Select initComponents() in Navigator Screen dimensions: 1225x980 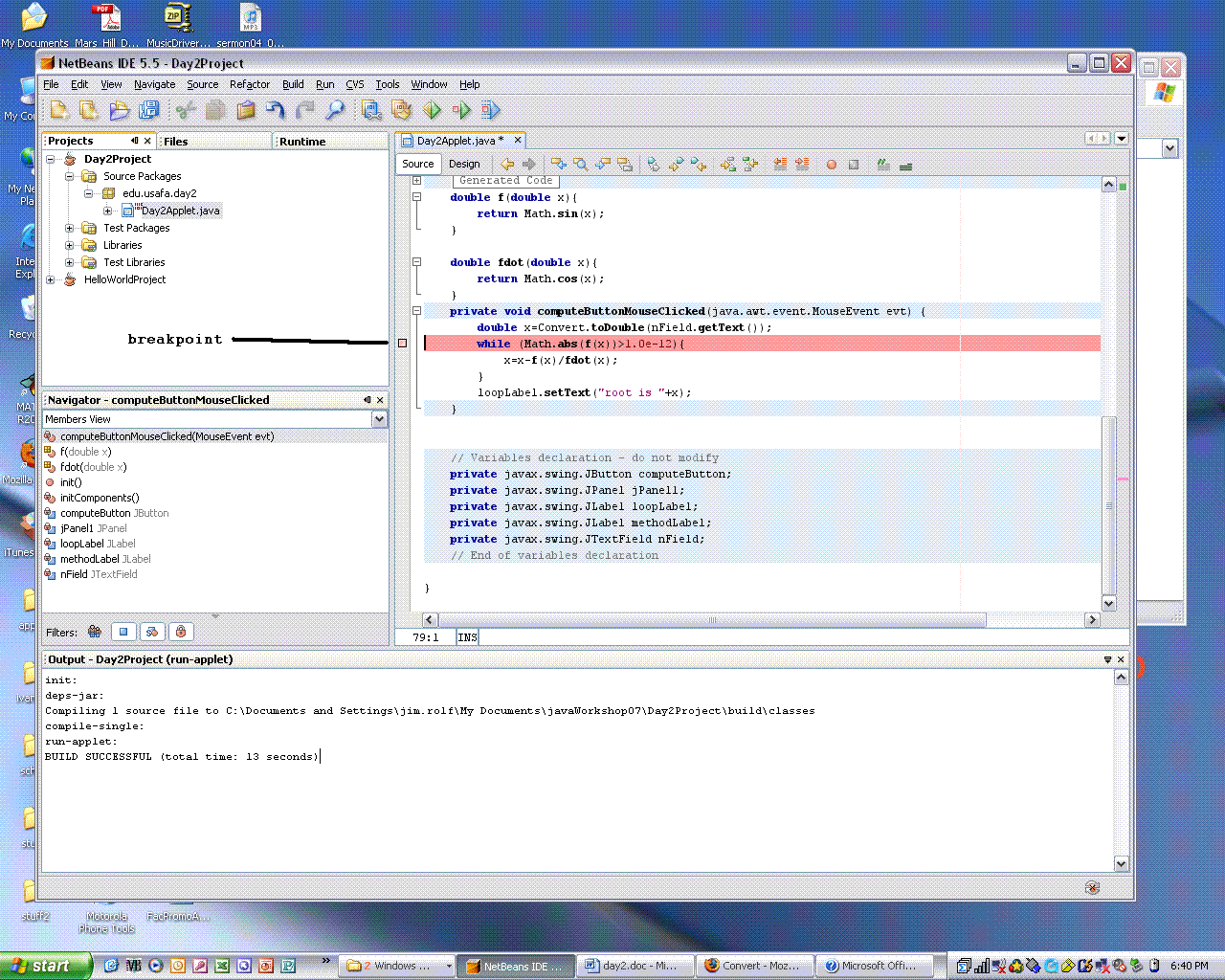[100, 498]
